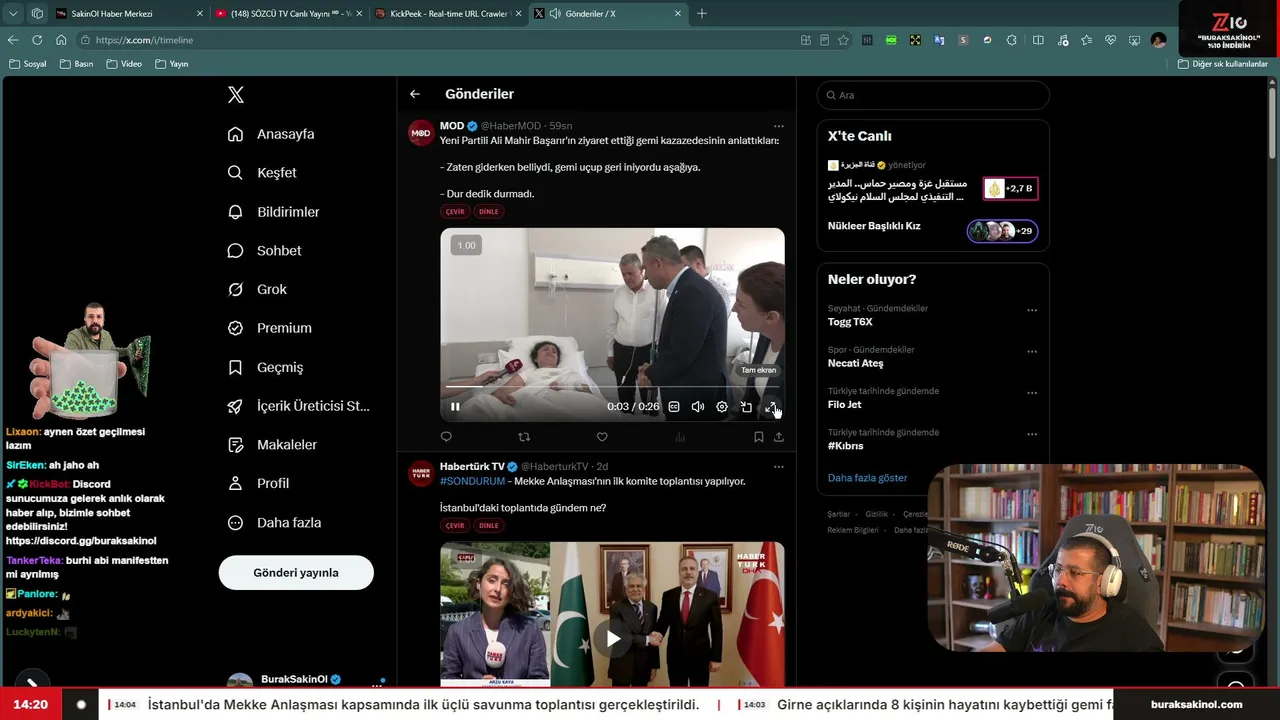Pause the MOD video

(455, 407)
